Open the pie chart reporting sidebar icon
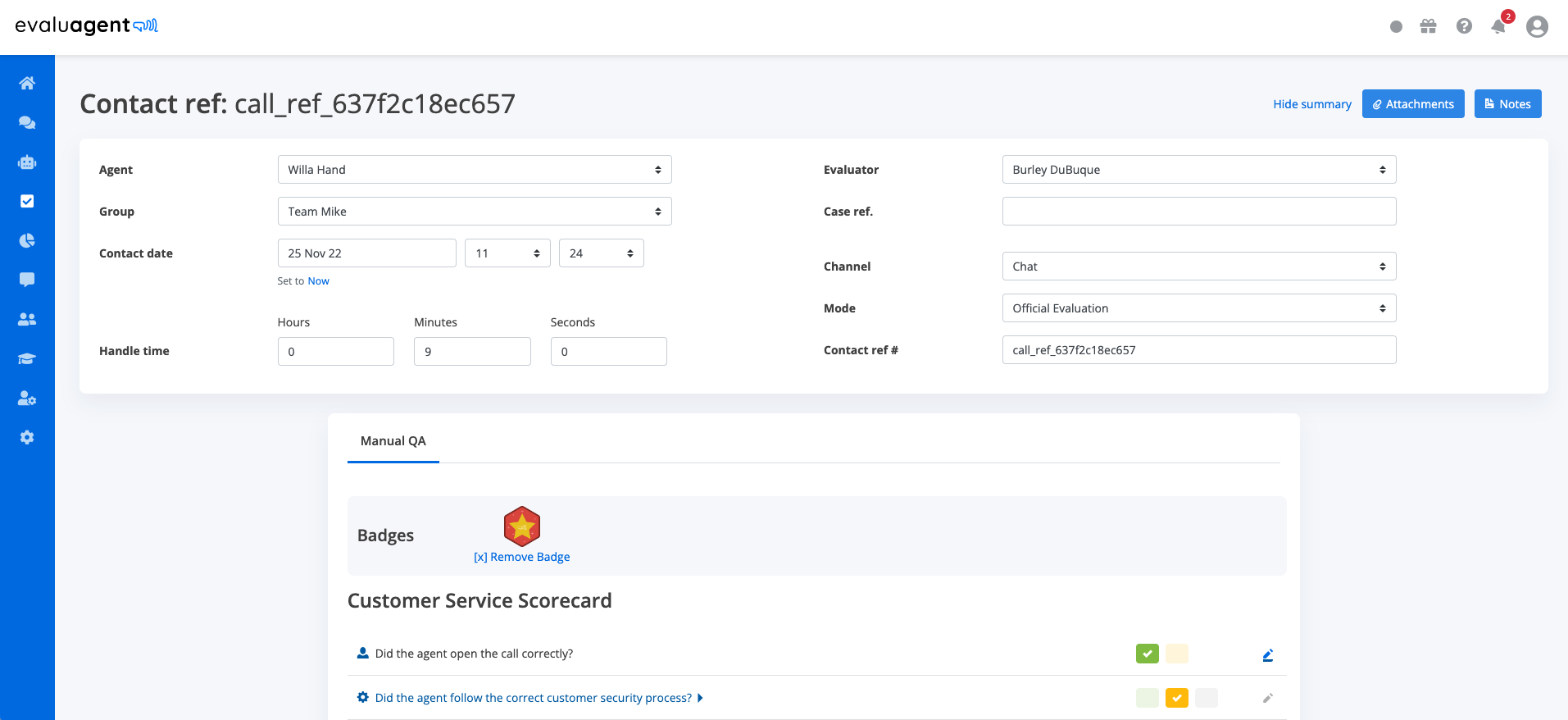The image size is (1568, 720). pos(27,240)
